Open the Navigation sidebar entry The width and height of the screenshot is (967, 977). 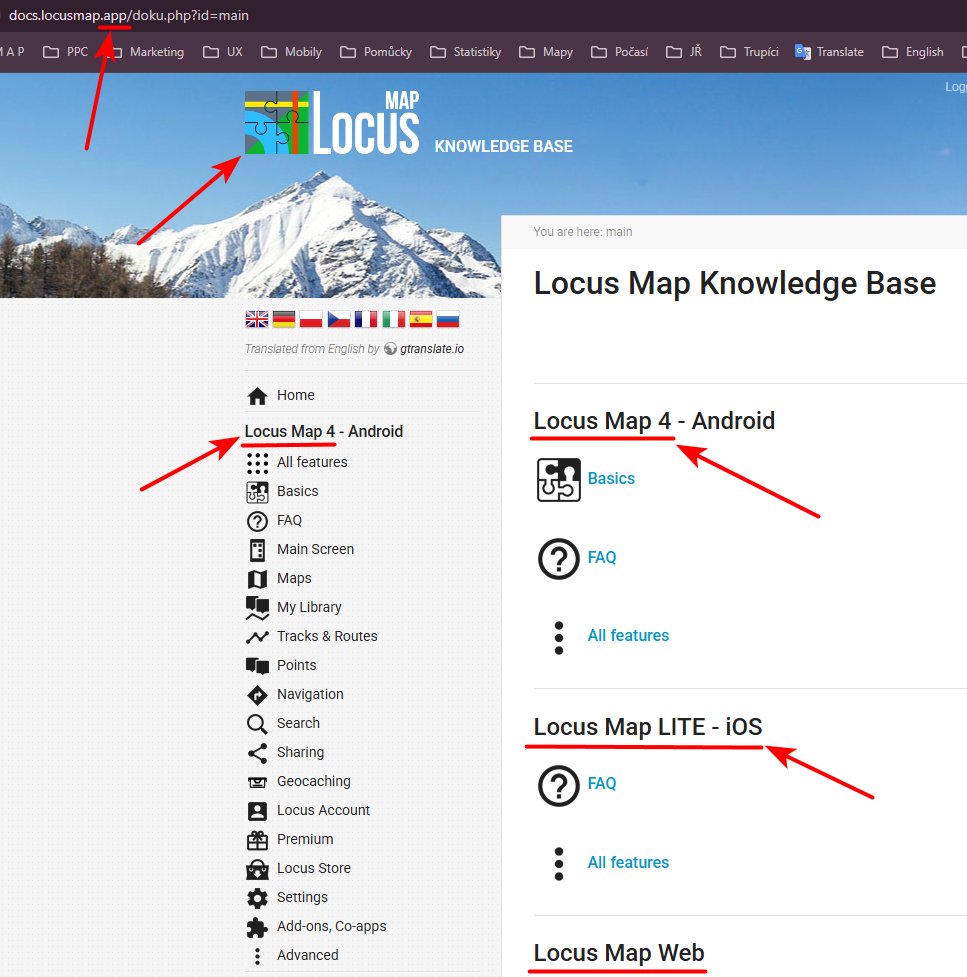coord(310,694)
